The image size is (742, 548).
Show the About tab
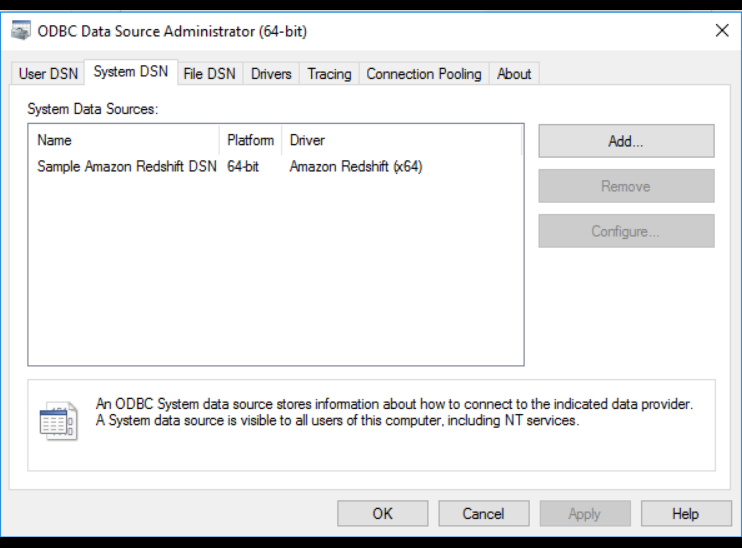tap(514, 74)
